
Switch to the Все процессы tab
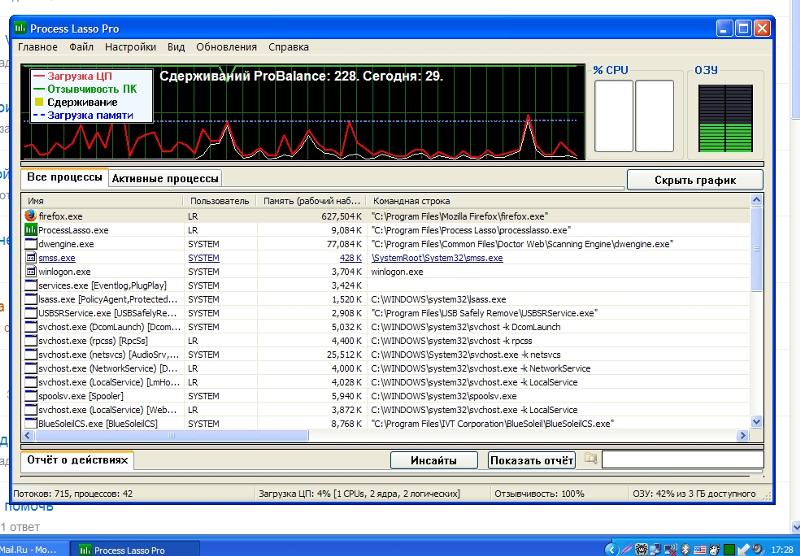(64, 177)
